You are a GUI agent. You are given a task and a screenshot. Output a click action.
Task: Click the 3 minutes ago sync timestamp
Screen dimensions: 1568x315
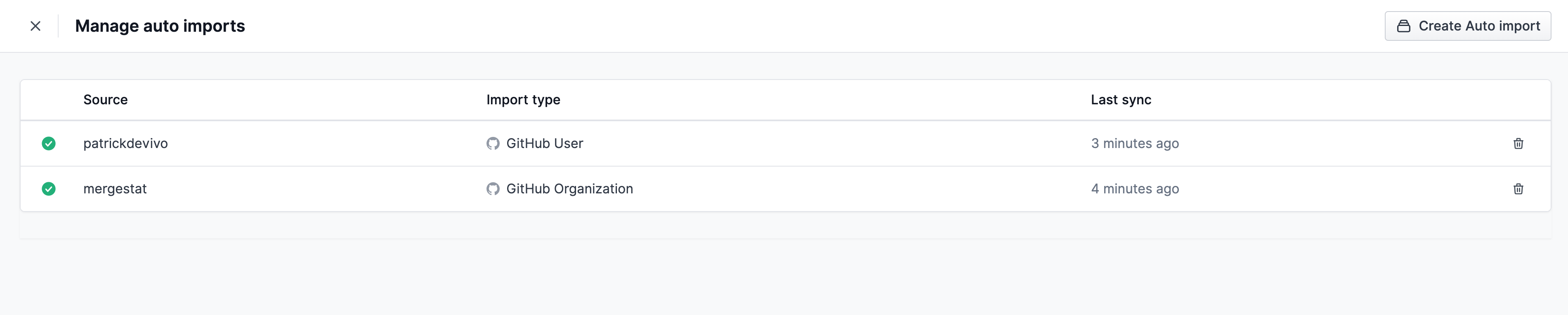(1135, 143)
